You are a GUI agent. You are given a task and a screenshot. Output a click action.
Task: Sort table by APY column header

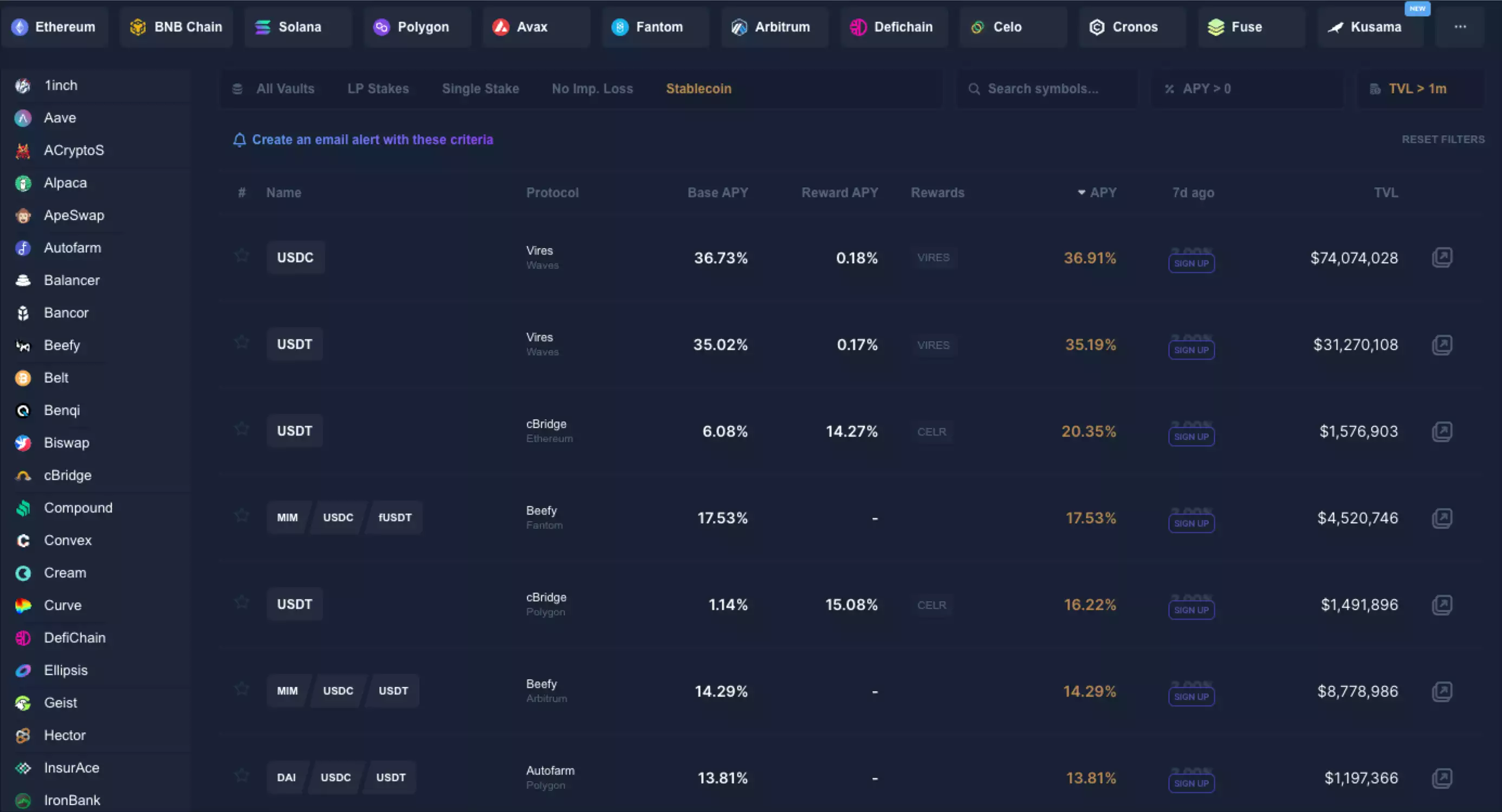pos(1098,192)
